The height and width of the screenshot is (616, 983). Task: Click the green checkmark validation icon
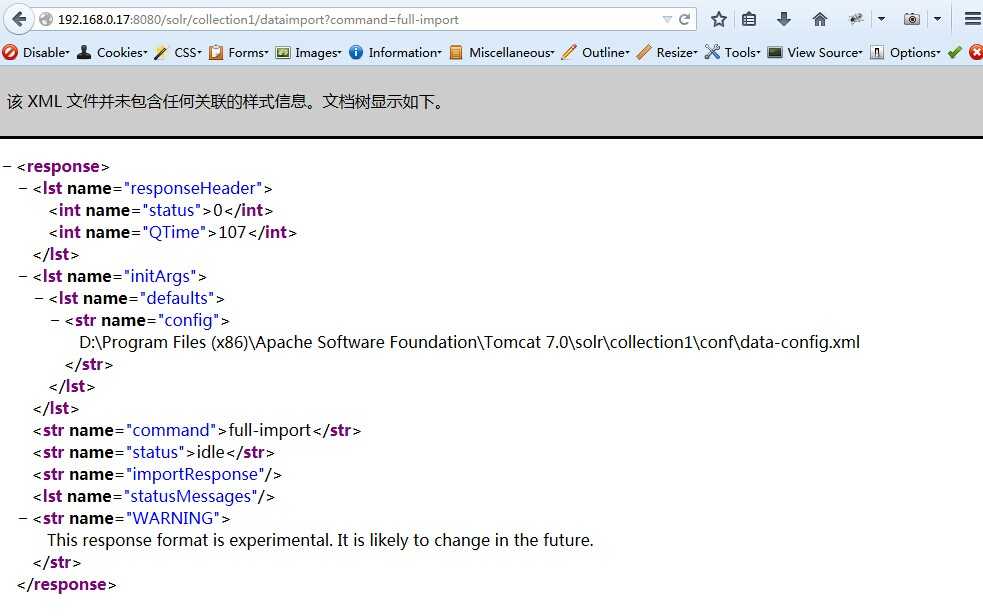(954, 52)
